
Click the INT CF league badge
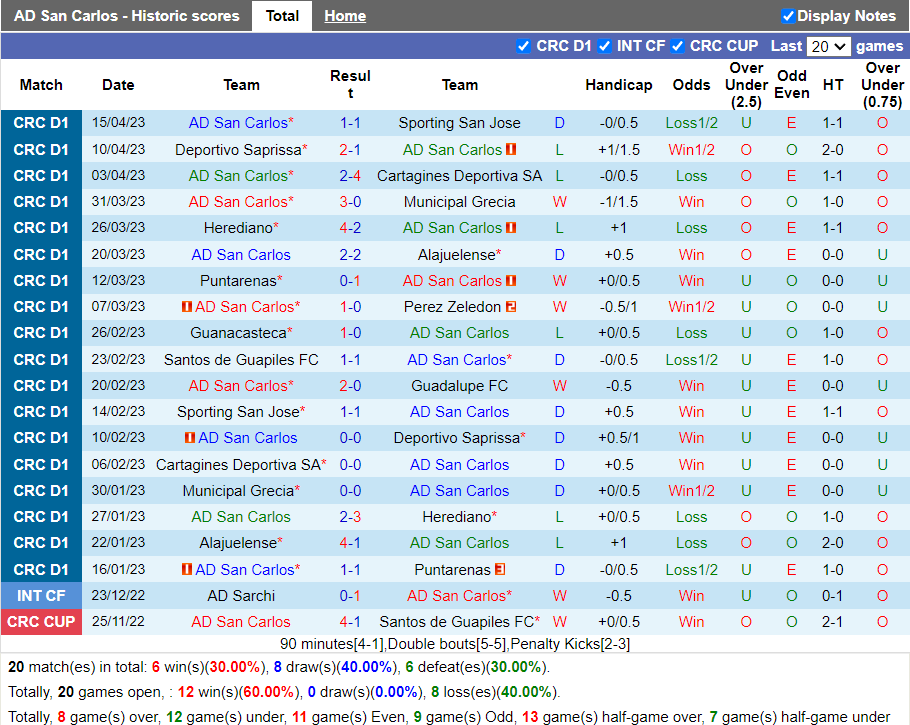pyautogui.click(x=41, y=596)
